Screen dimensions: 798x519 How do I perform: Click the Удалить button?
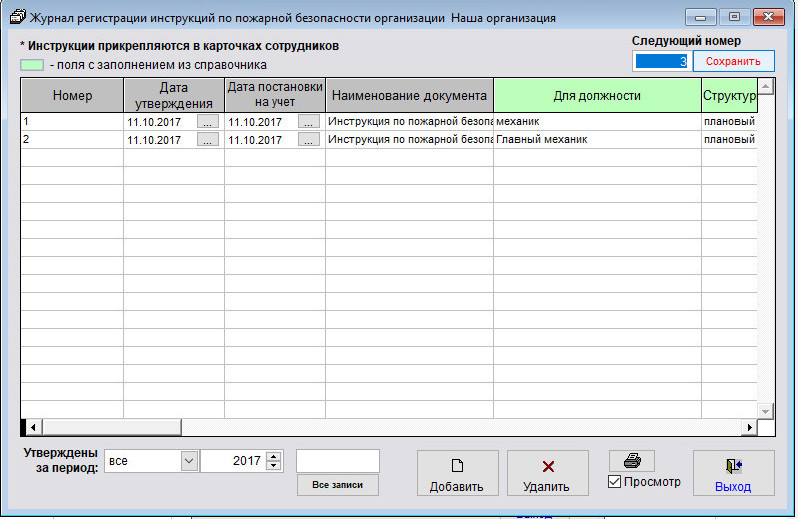[x=548, y=473]
